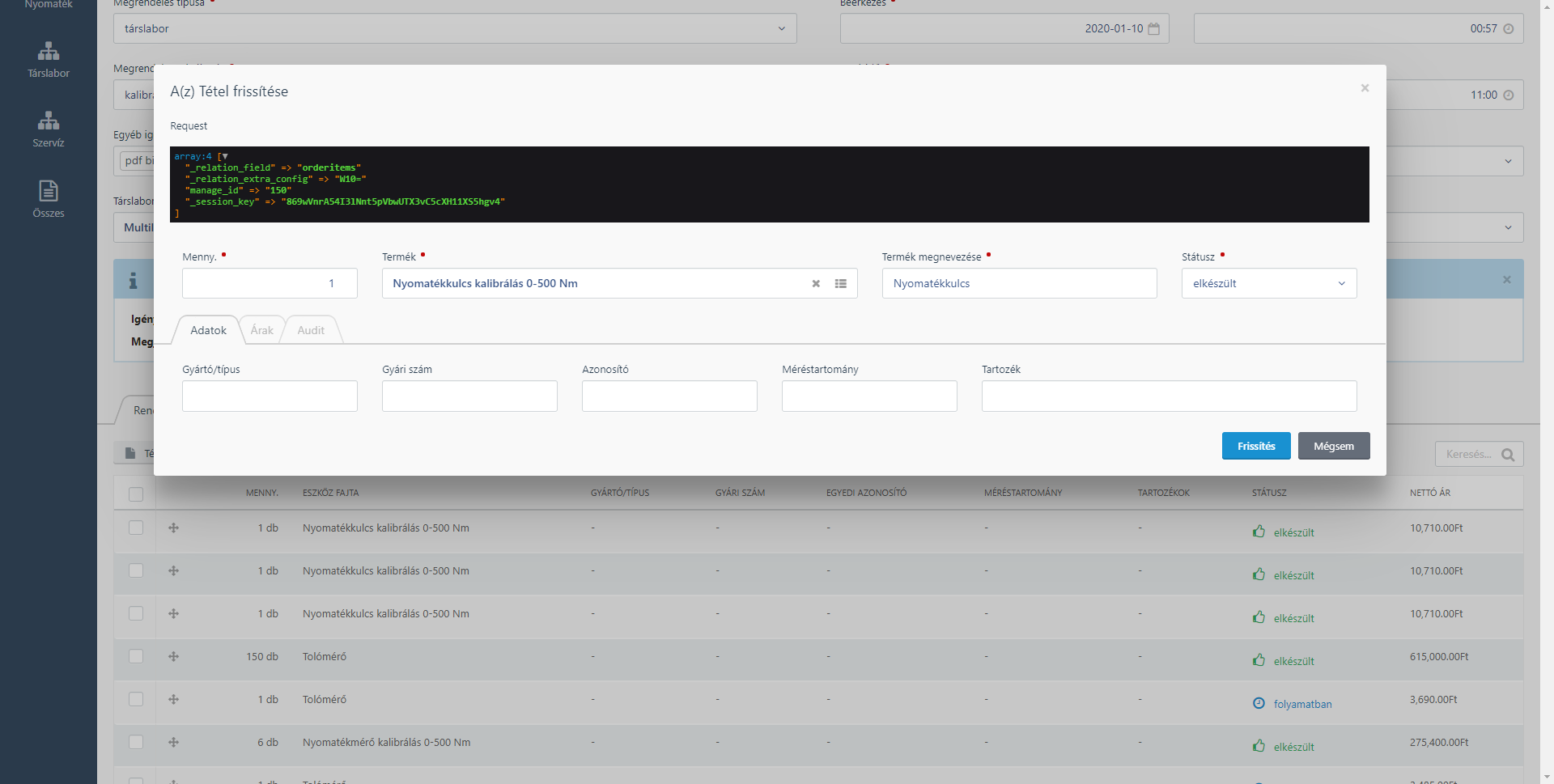Clear the Termék field with the x icon
This screenshot has height=784, width=1554.
click(x=815, y=283)
